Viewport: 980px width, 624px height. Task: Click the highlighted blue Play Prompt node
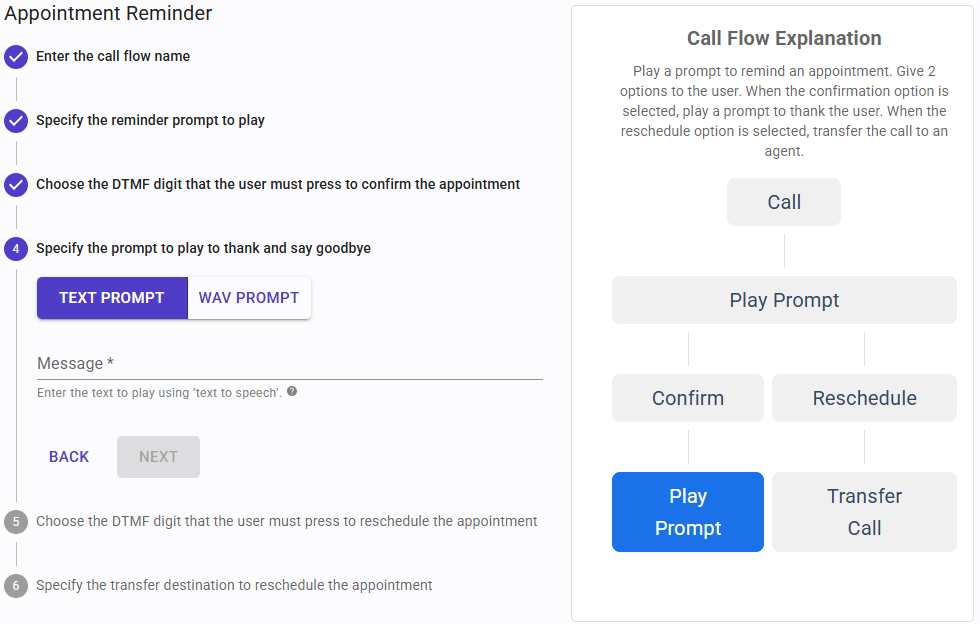pos(688,512)
